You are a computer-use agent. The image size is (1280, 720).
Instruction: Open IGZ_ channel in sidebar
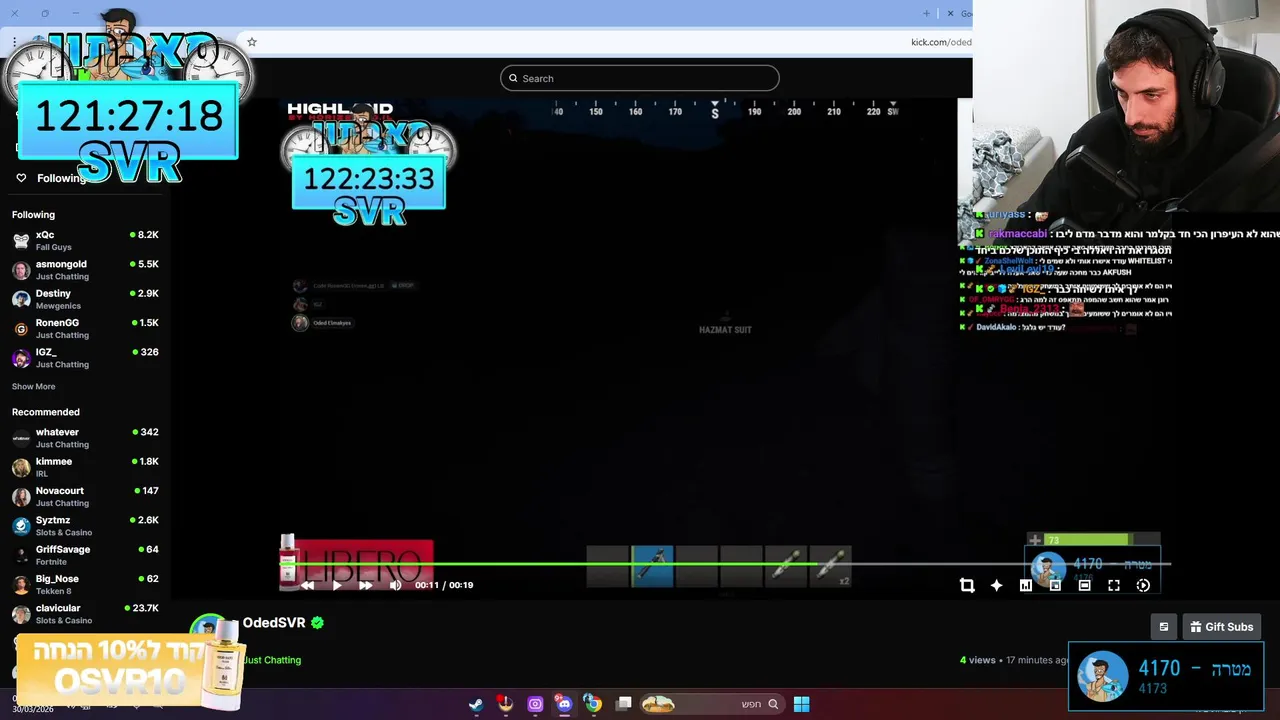coord(85,358)
